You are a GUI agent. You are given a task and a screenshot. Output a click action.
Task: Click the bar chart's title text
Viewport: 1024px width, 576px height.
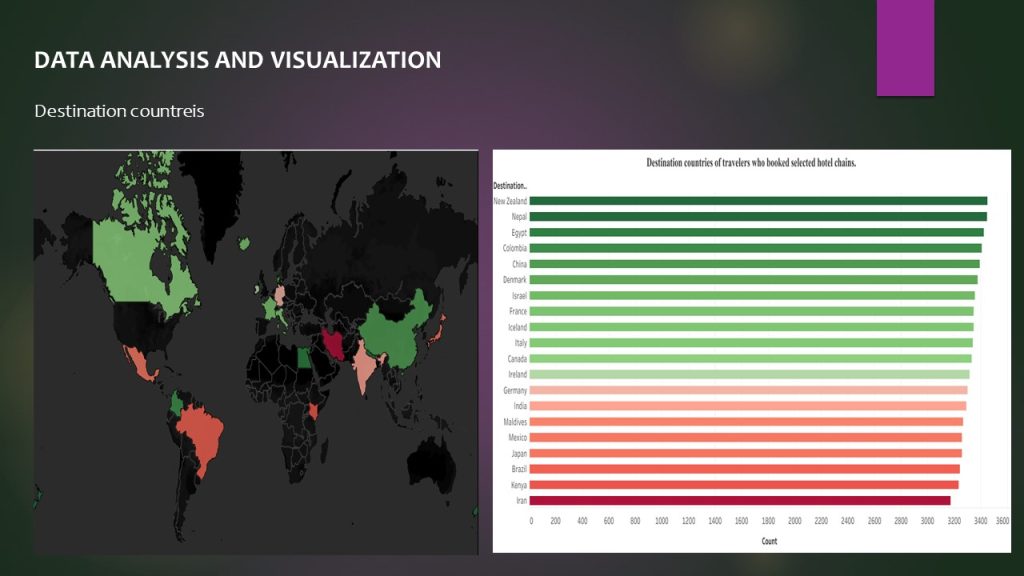coord(751,162)
